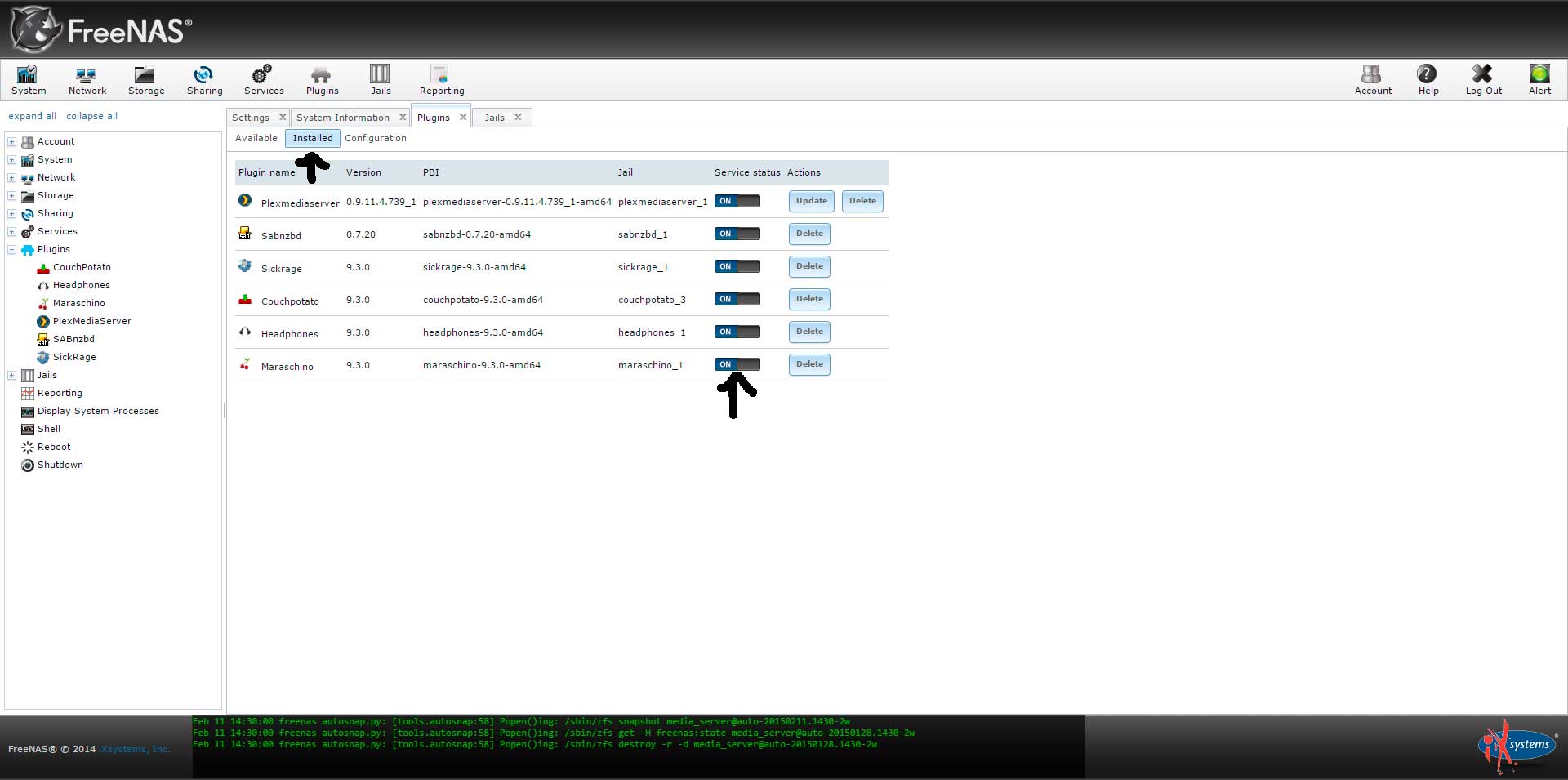The width and height of the screenshot is (1568, 780).
Task: Delete the Sickrage plugin
Action: click(809, 266)
